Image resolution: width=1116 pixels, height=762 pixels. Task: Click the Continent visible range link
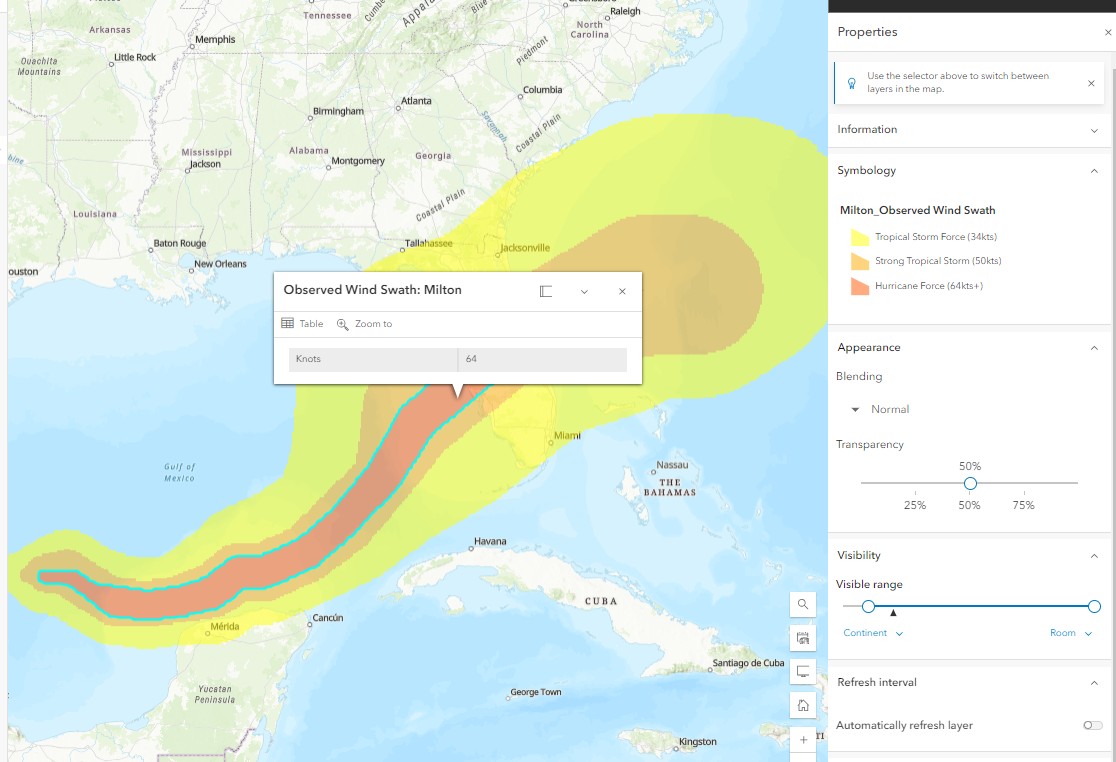point(864,632)
